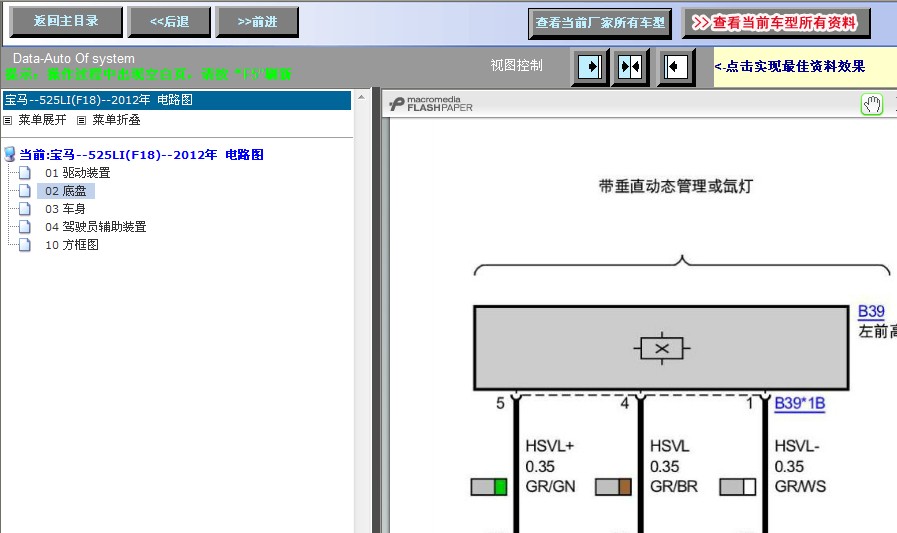Image resolution: width=897 pixels, height=533 pixels.
Task: Click the expand-right view control icon
Action: pyautogui.click(x=590, y=67)
